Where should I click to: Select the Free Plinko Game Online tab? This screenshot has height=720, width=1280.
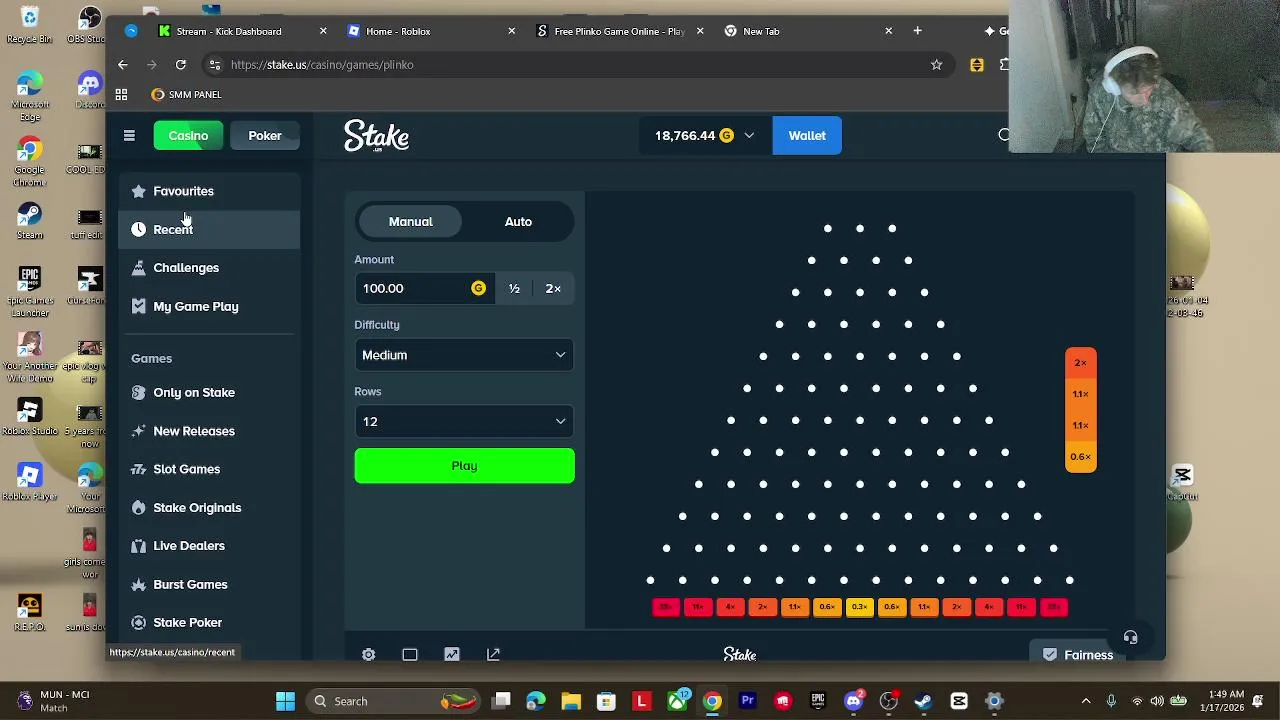pos(619,31)
